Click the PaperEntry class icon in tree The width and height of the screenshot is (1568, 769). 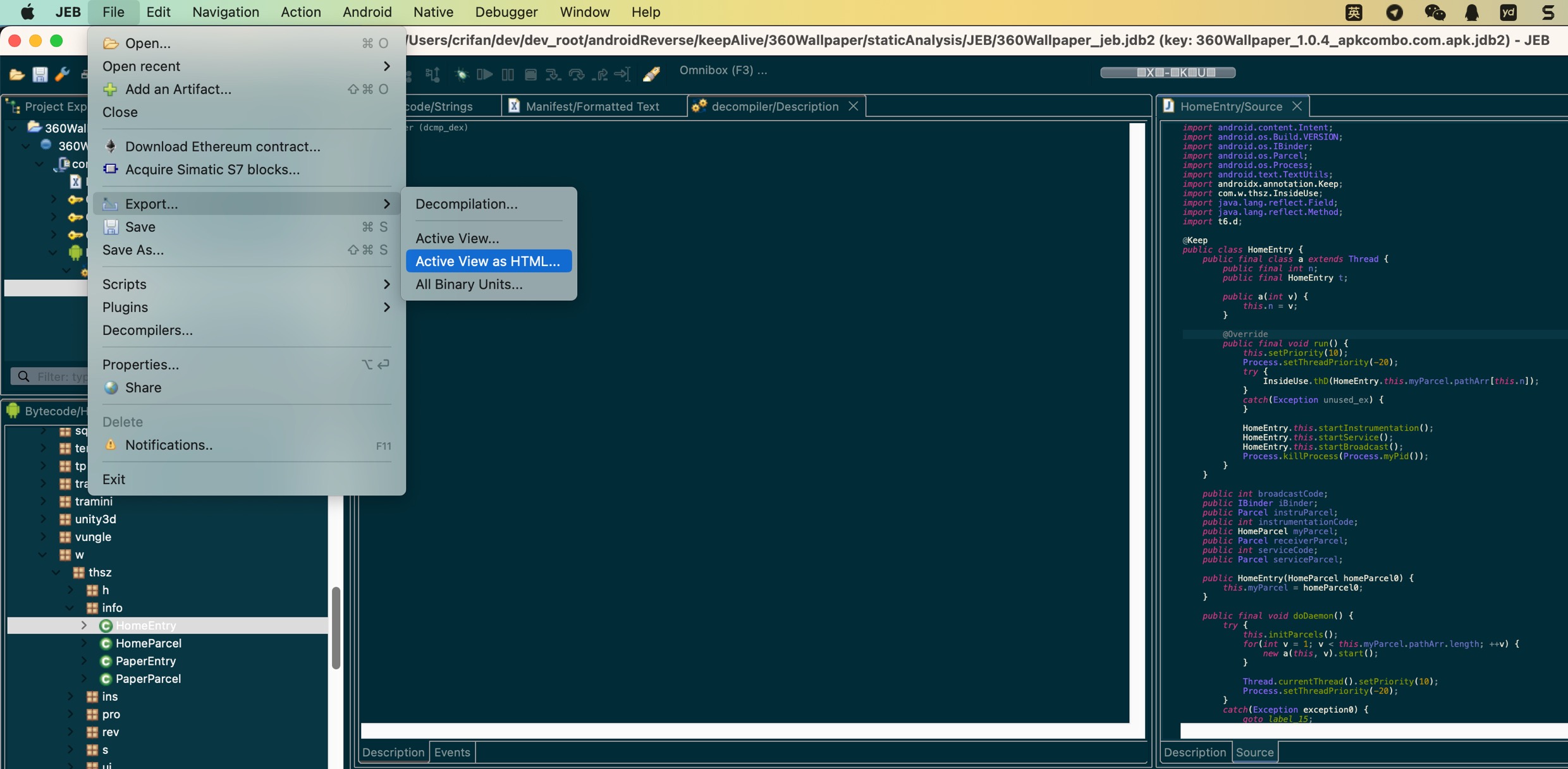106,661
